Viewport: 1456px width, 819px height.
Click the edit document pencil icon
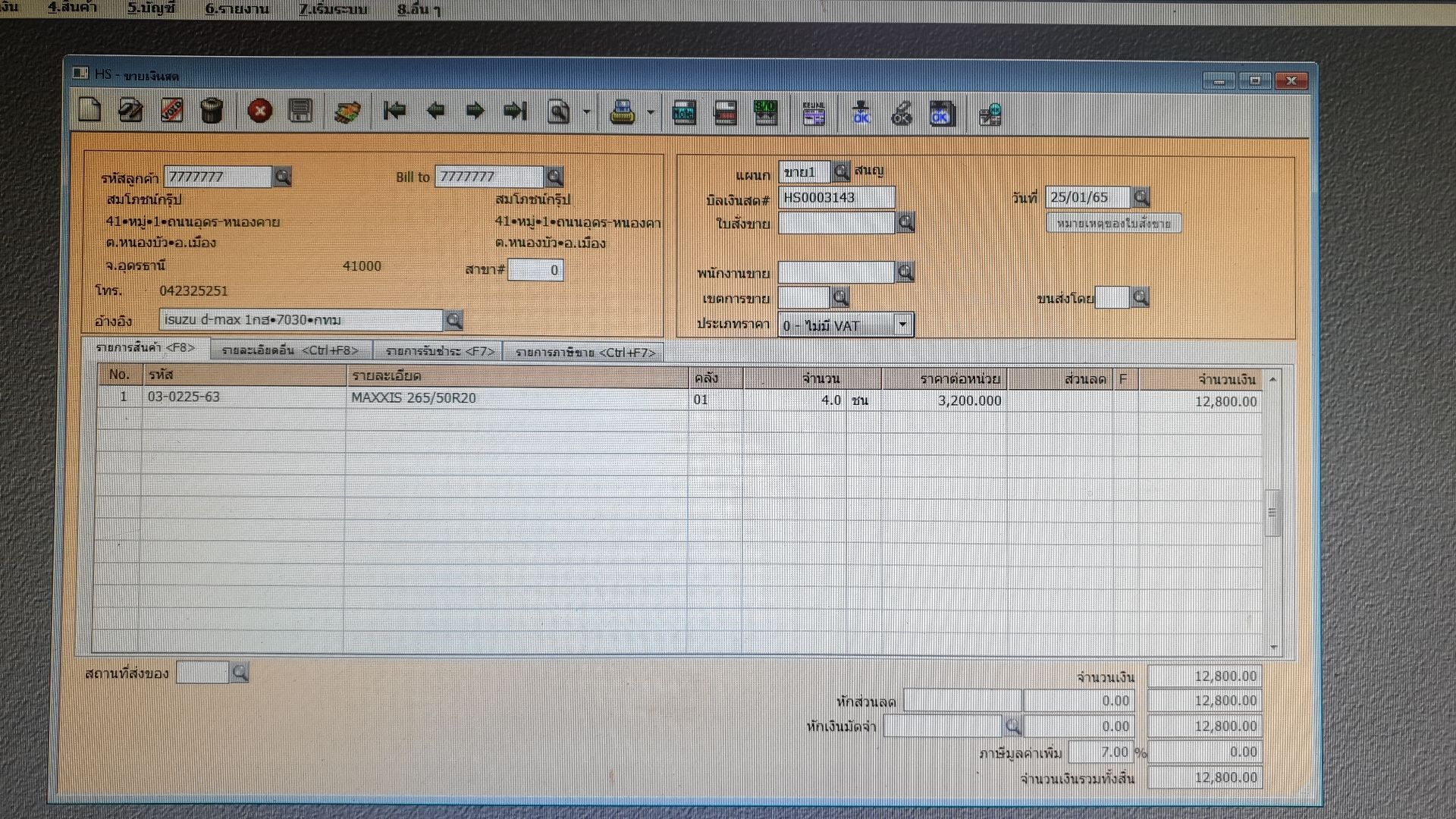[130, 111]
